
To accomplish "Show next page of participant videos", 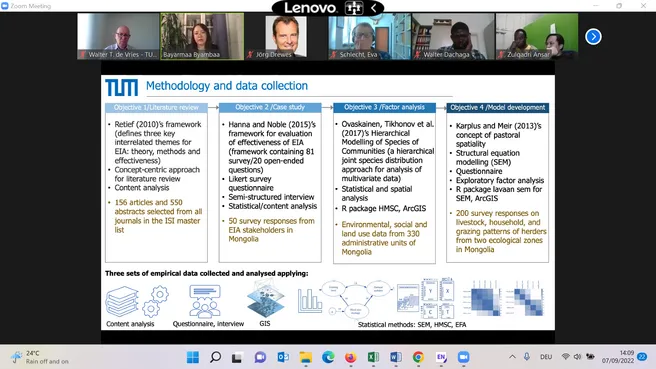I will 593,37.
